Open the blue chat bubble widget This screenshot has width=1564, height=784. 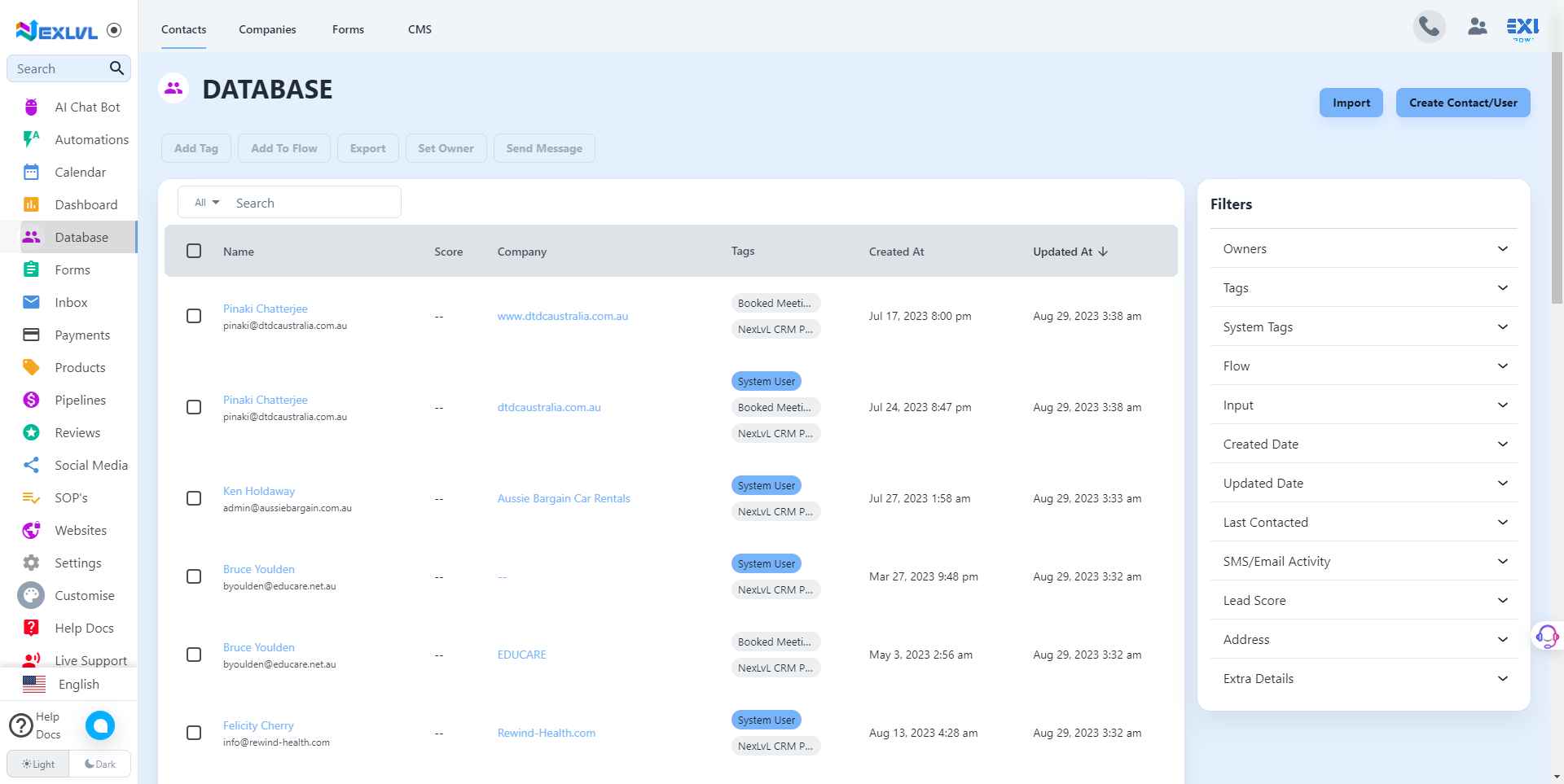100,725
